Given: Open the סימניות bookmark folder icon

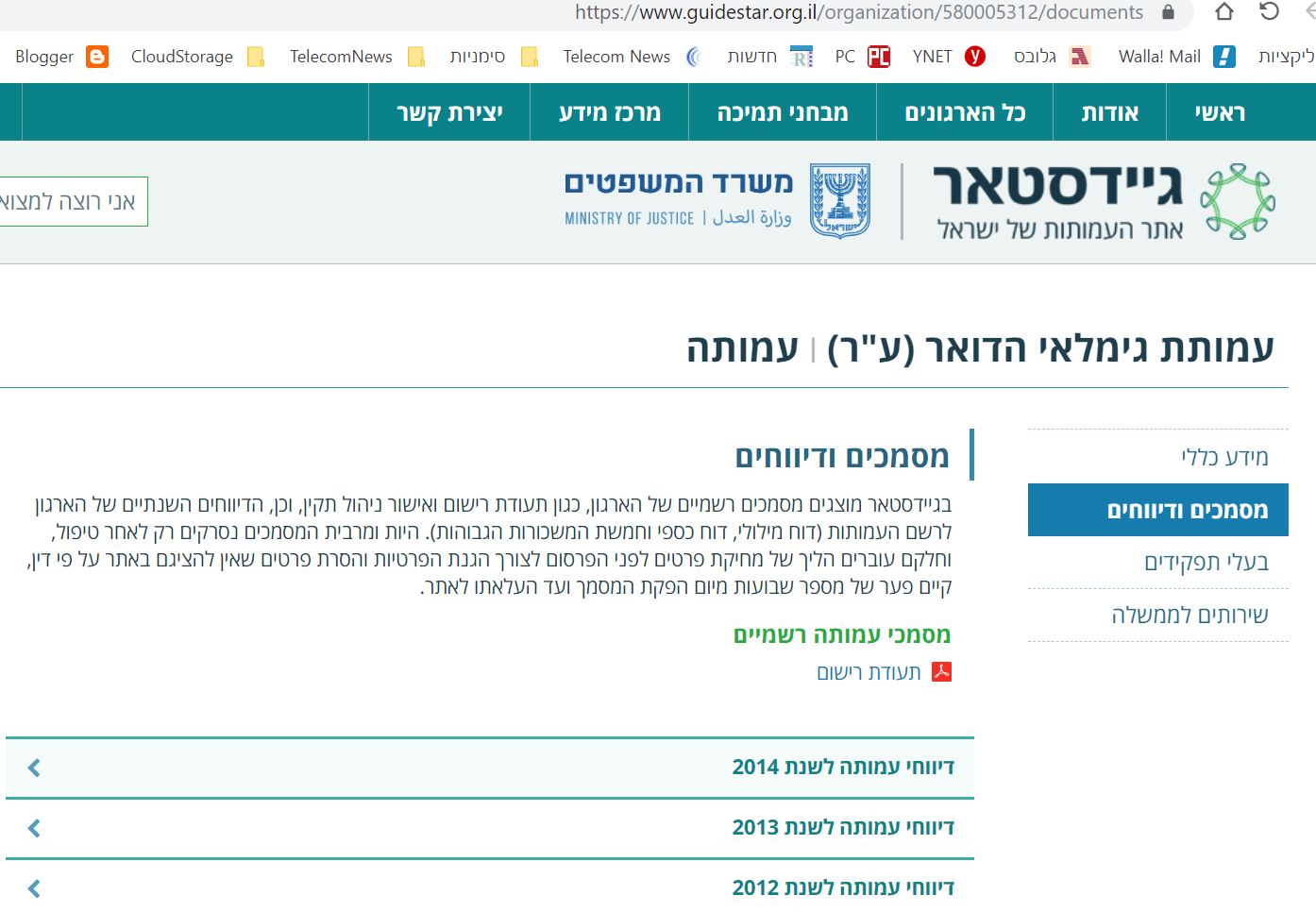Looking at the screenshot, I should (530, 57).
